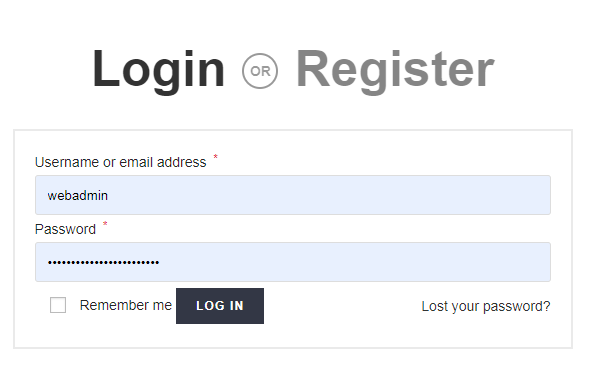Place cursor on the masked password dots
This screenshot has height=374, width=590.
(103, 262)
